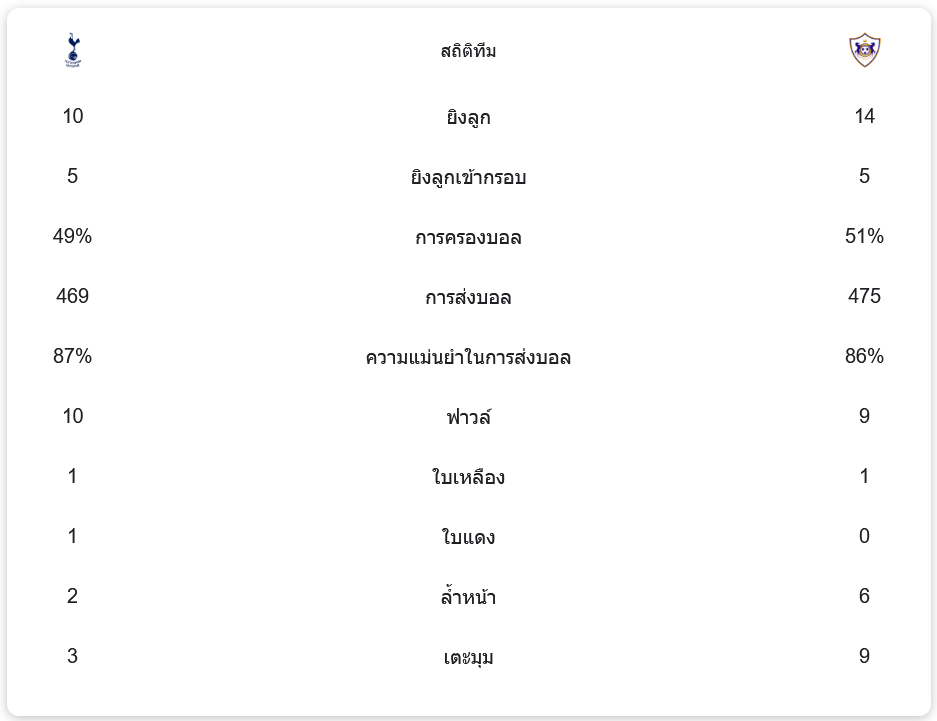937x721 pixels.
Task: Select the 475 passes value
Action: tap(864, 296)
